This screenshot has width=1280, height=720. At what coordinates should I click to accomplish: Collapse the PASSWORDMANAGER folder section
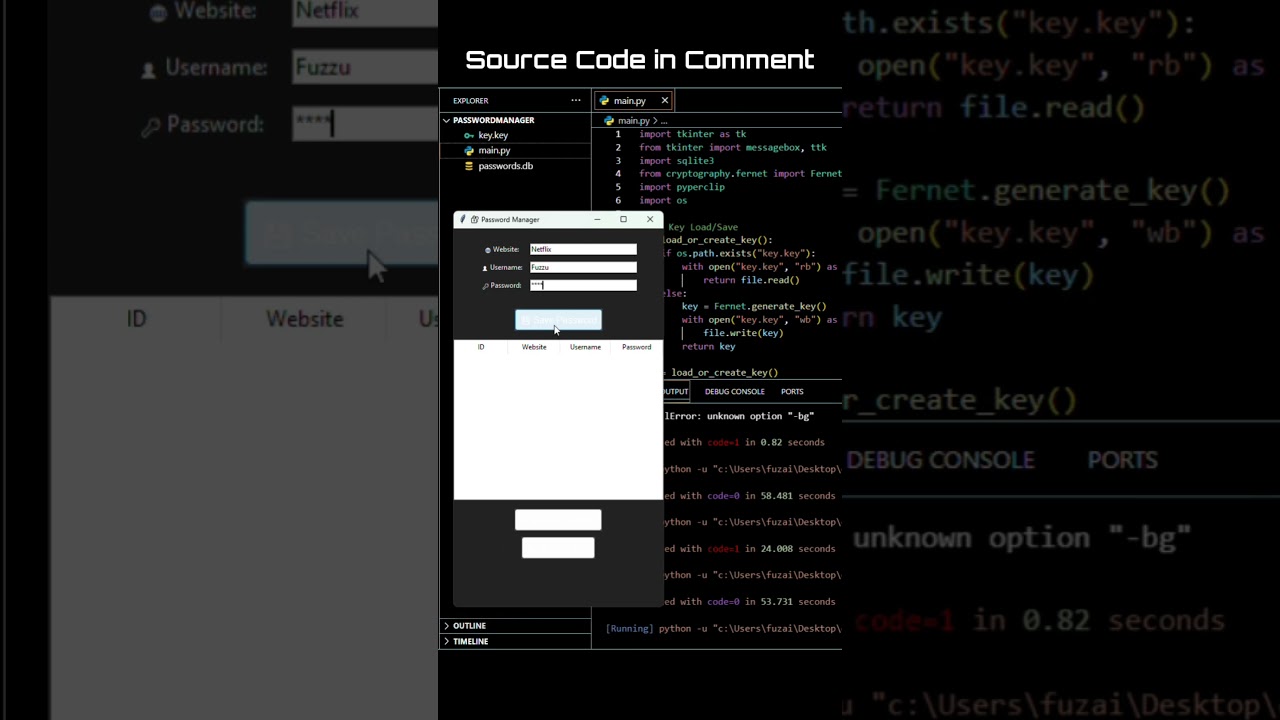coord(493,120)
